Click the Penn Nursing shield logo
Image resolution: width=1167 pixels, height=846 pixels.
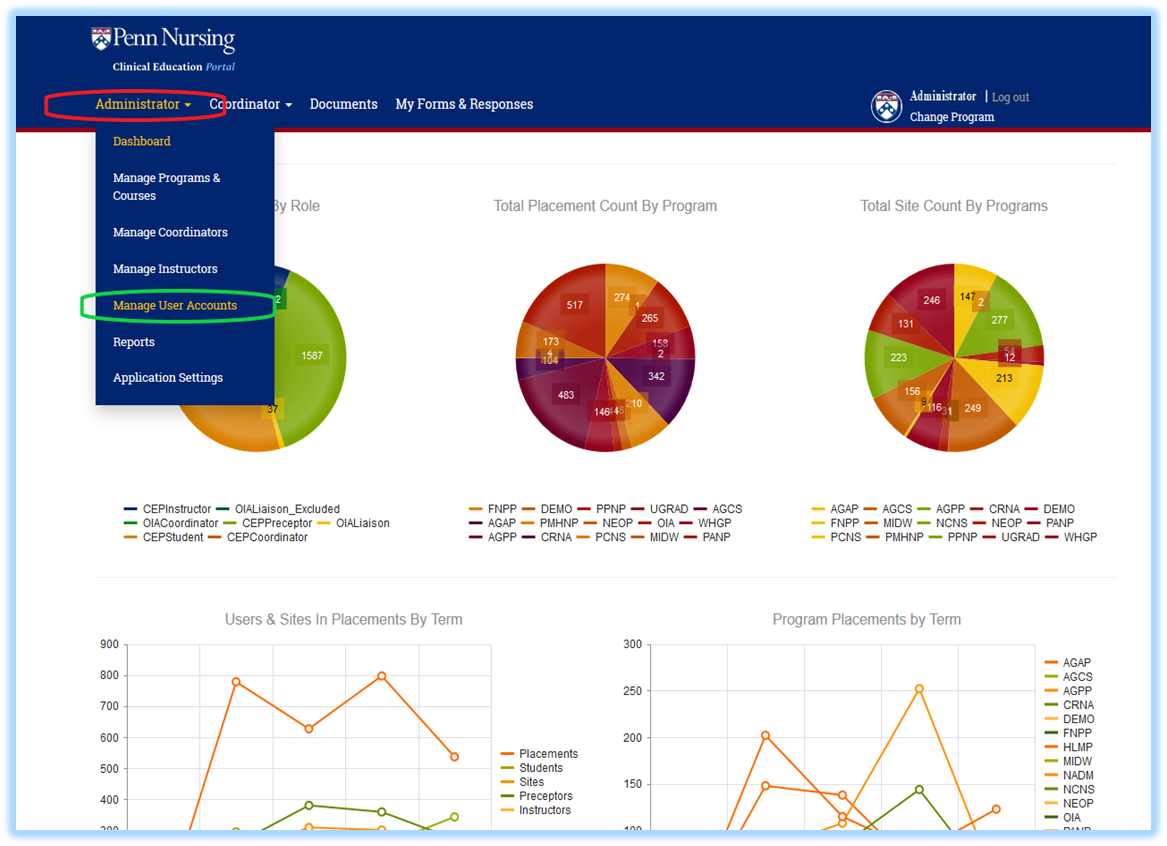pos(101,38)
